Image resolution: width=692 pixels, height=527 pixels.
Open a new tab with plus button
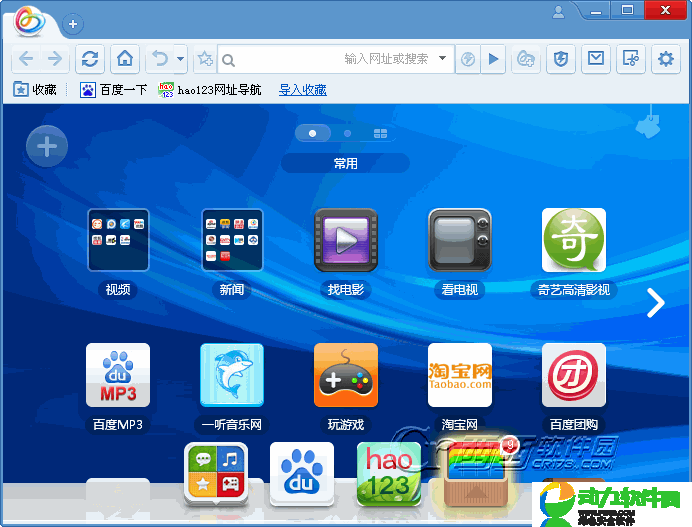point(73,24)
